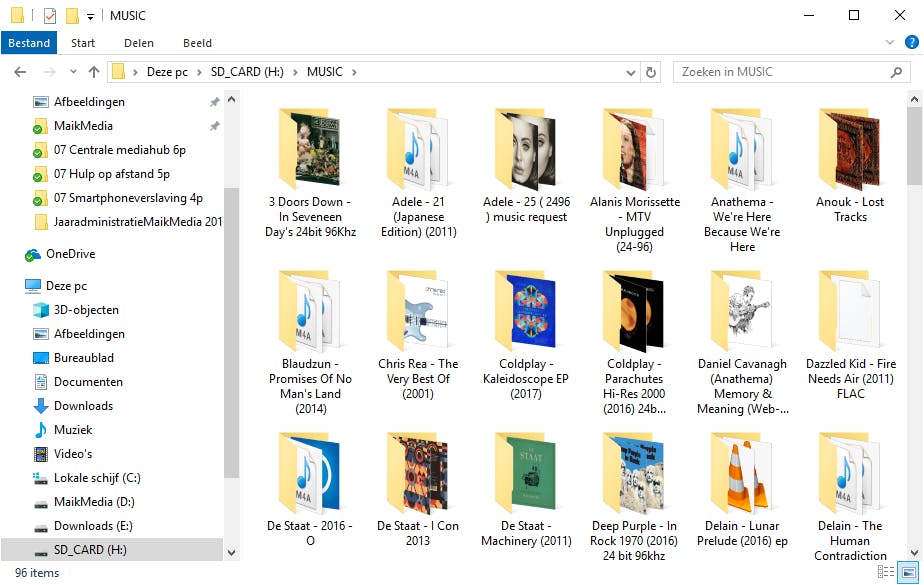The image size is (924, 585).
Task: Open the Adele - 21 Japanese Edition folder
Action: click(x=418, y=173)
